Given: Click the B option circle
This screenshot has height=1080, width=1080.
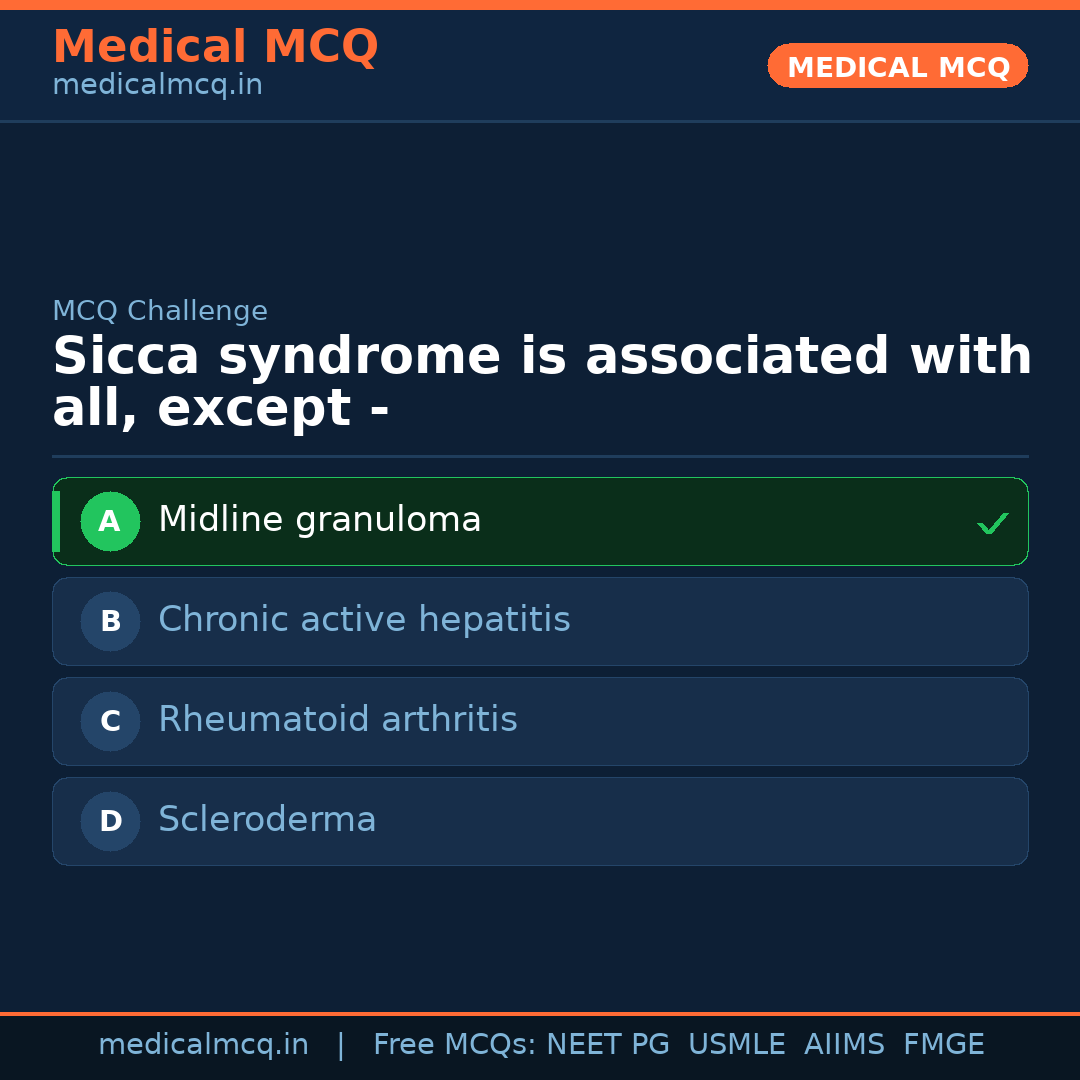Looking at the screenshot, I should tap(110, 621).
